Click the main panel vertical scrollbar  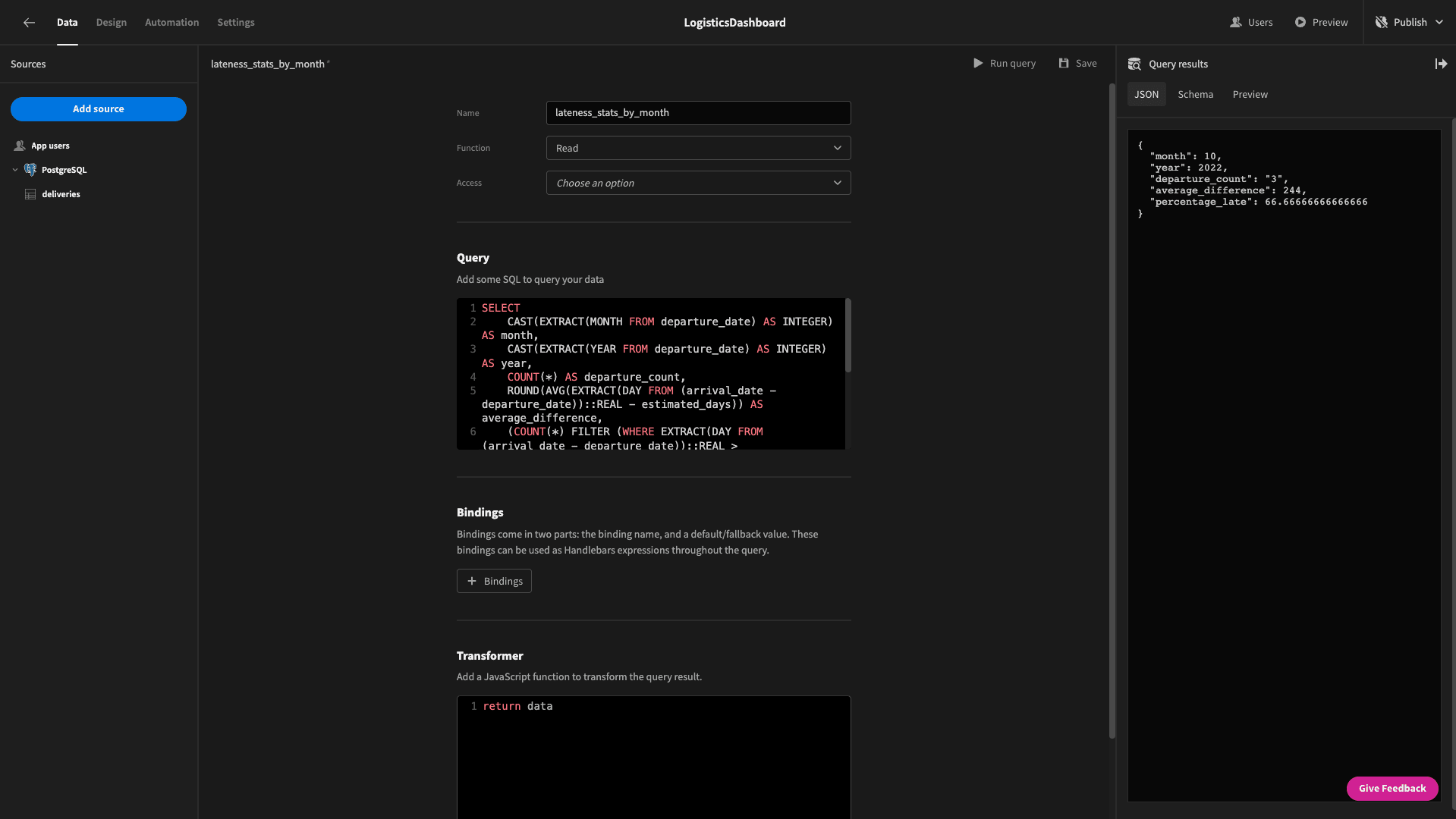click(1112, 410)
